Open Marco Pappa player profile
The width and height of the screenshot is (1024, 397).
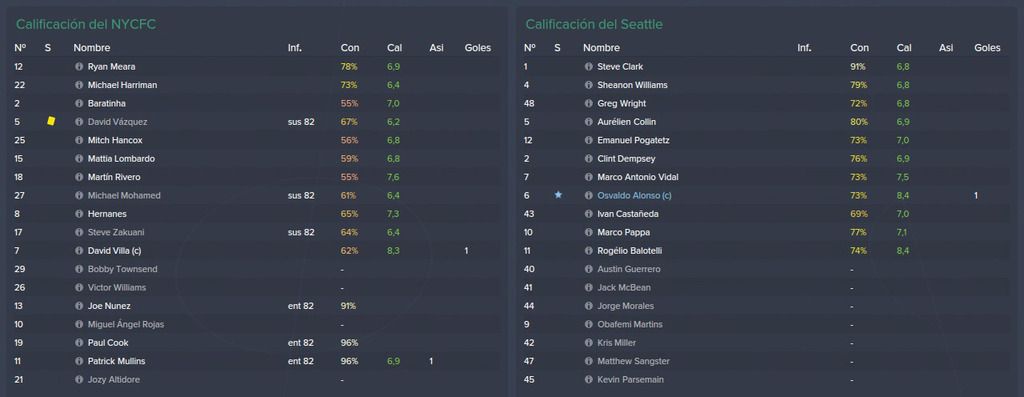click(623, 232)
